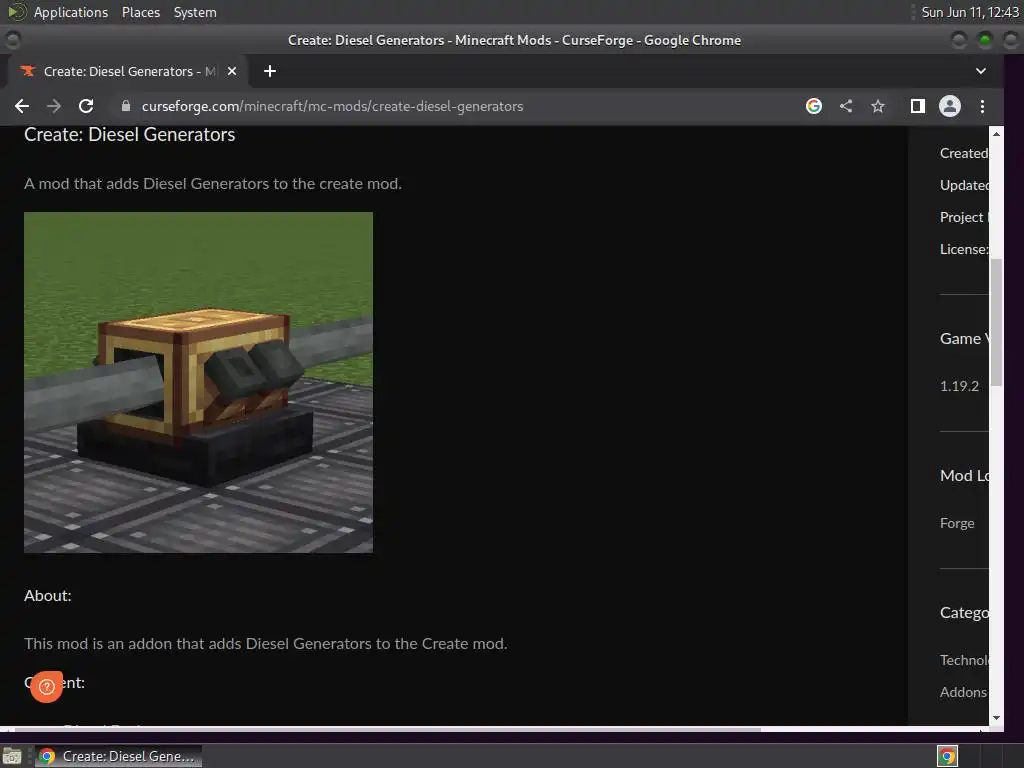Open the Chrome three-dot menu

click(x=982, y=106)
